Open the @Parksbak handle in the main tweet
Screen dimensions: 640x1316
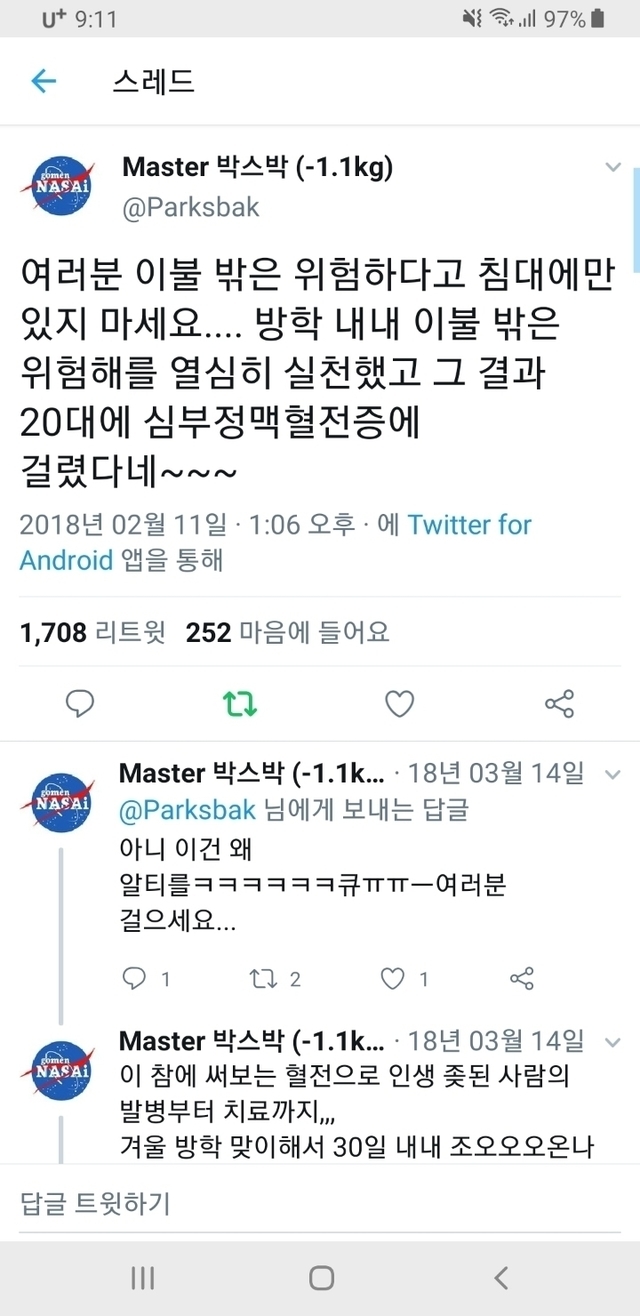(x=191, y=207)
